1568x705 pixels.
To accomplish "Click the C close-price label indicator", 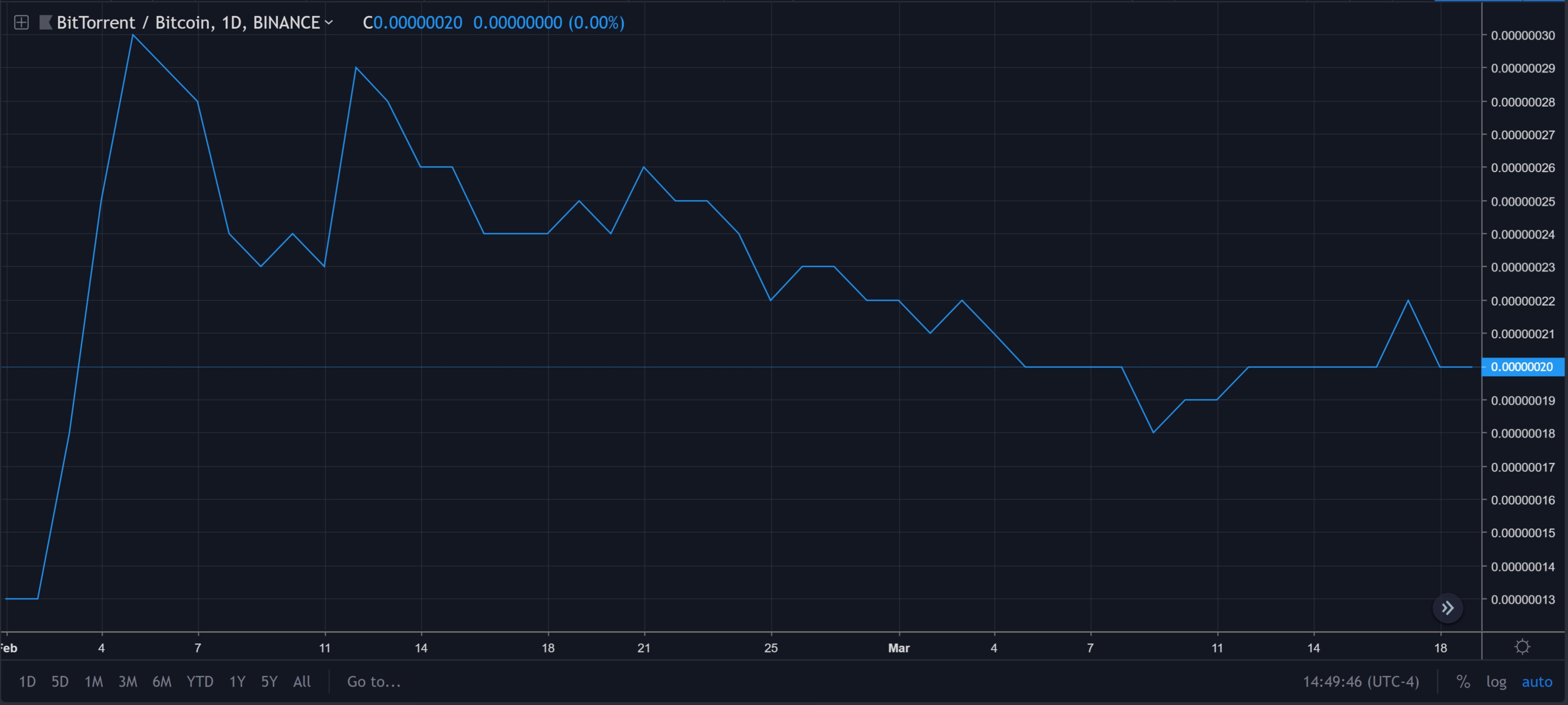I will [x=368, y=23].
